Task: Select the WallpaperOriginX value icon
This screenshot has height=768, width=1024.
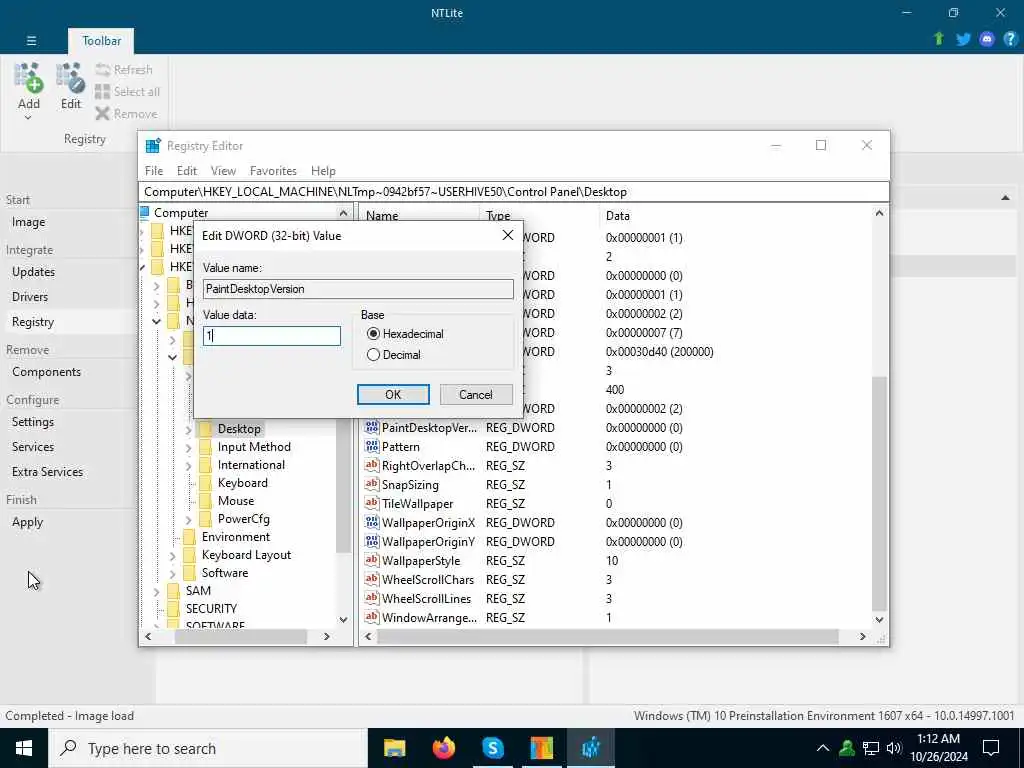Action: tap(372, 522)
